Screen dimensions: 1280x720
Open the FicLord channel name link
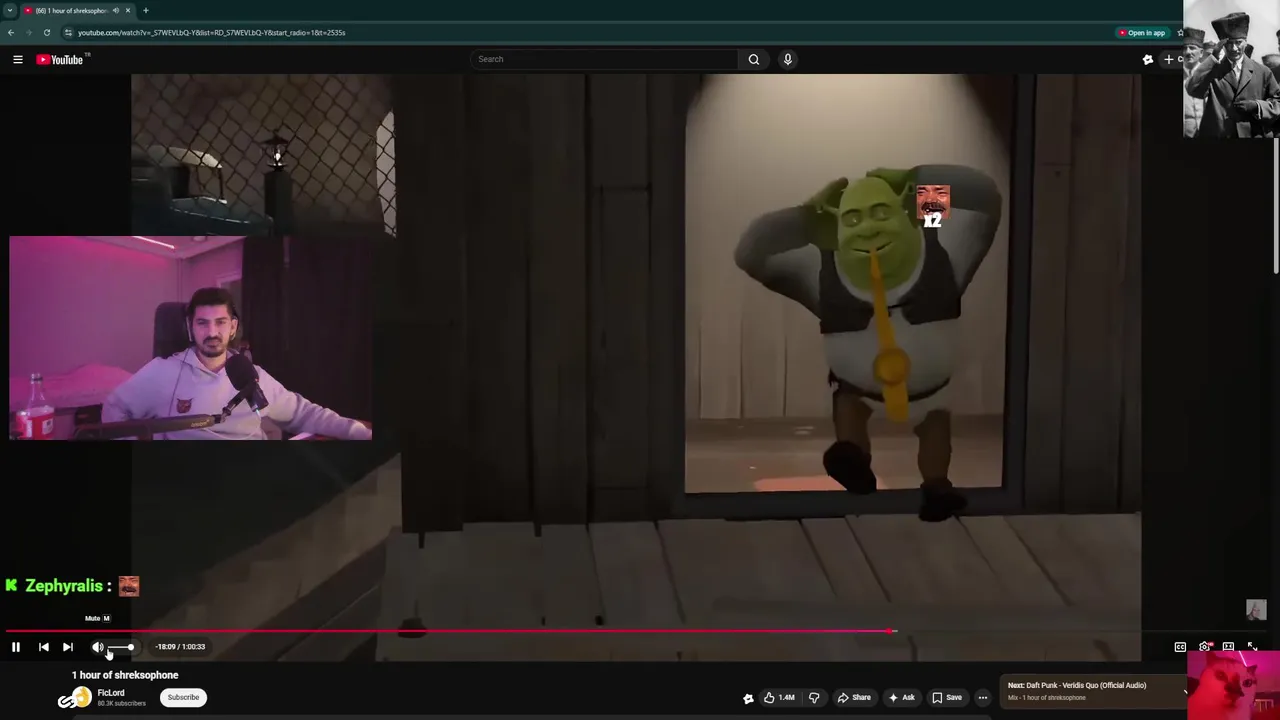point(111,693)
